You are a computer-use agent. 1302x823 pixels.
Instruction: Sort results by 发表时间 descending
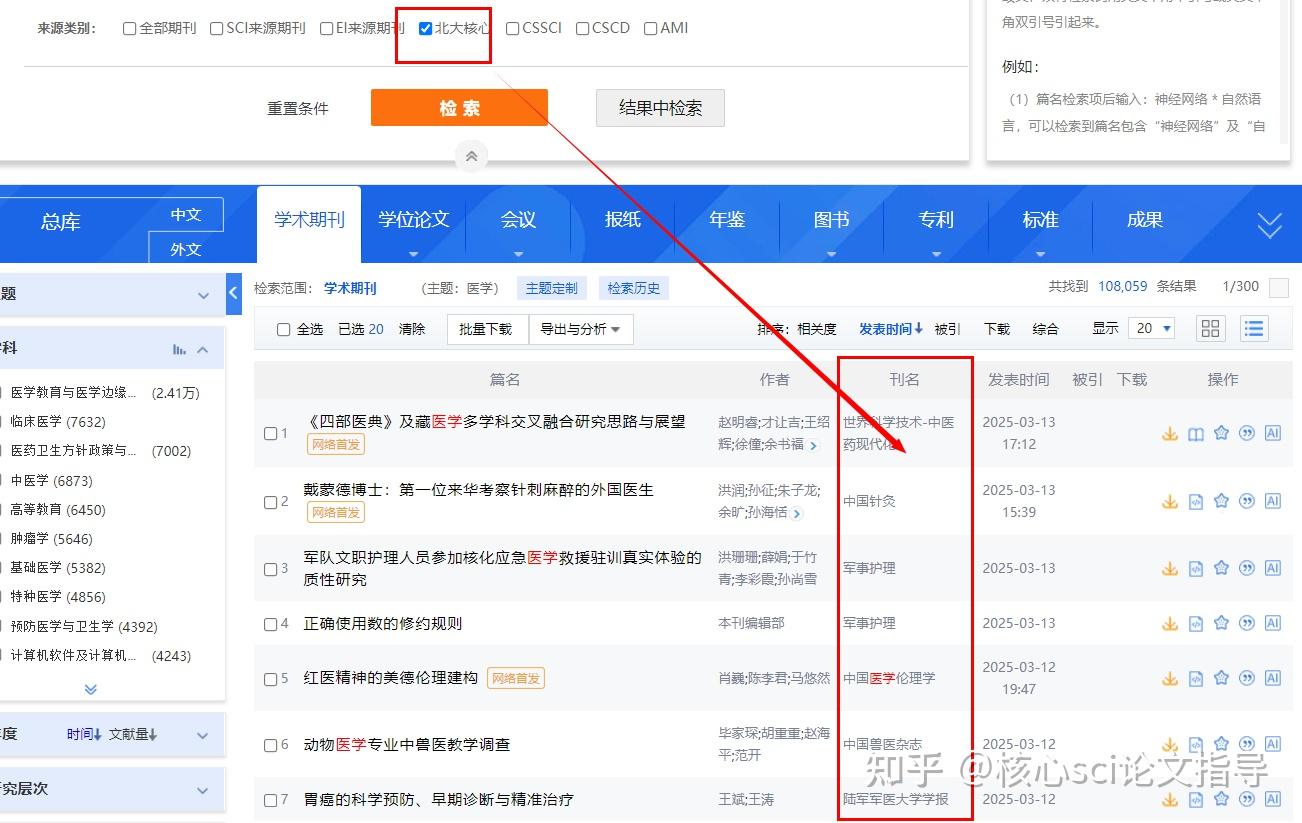(x=888, y=327)
